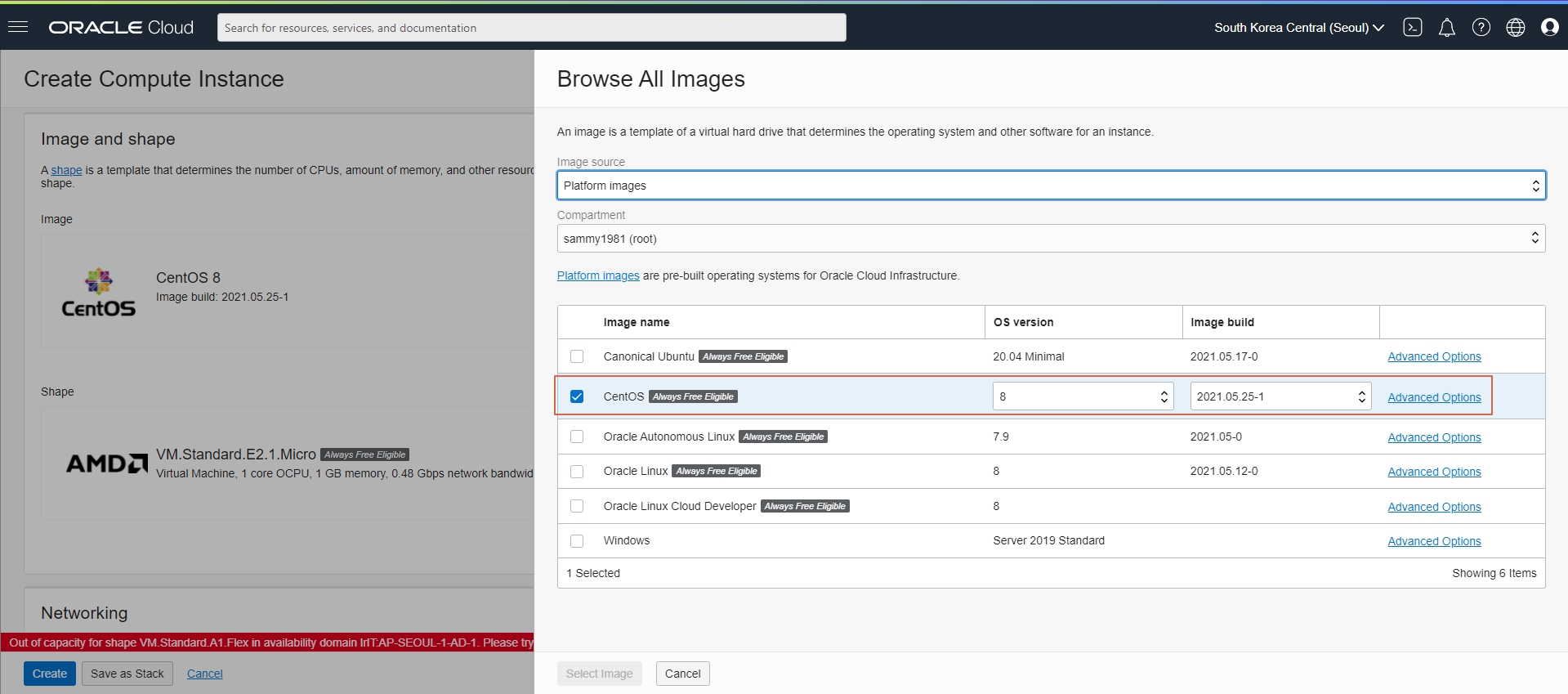This screenshot has width=1568, height=694.
Task: Open the hamburger navigation menu
Action: 18,27
